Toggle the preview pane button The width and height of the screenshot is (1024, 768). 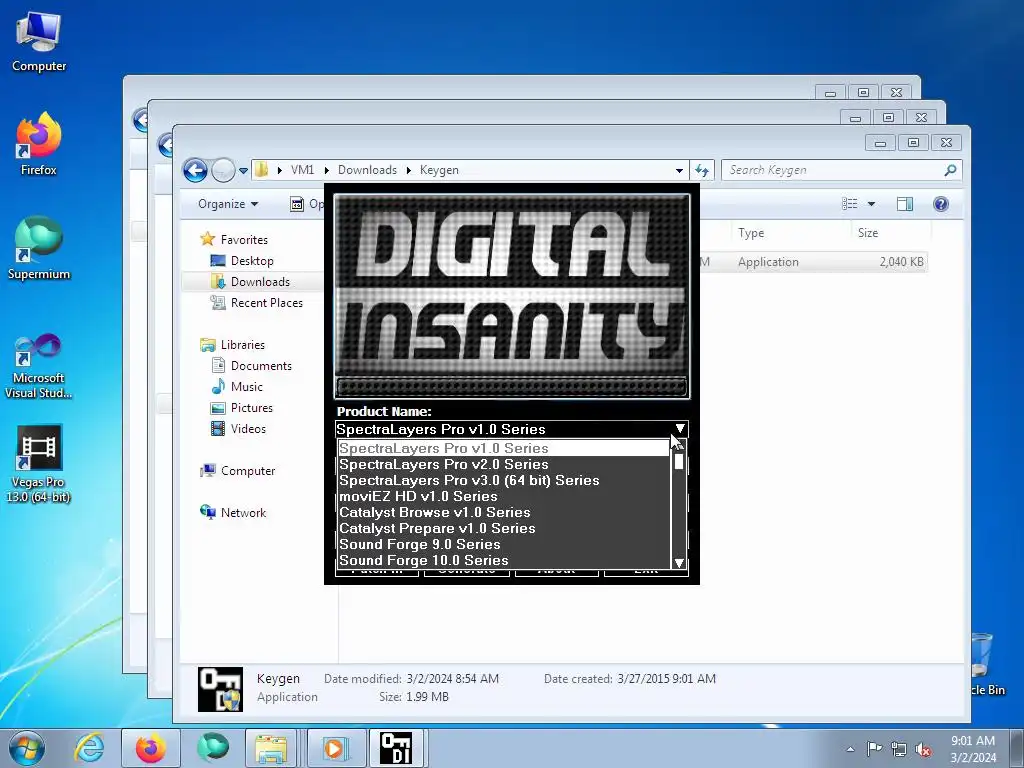point(904,204)
